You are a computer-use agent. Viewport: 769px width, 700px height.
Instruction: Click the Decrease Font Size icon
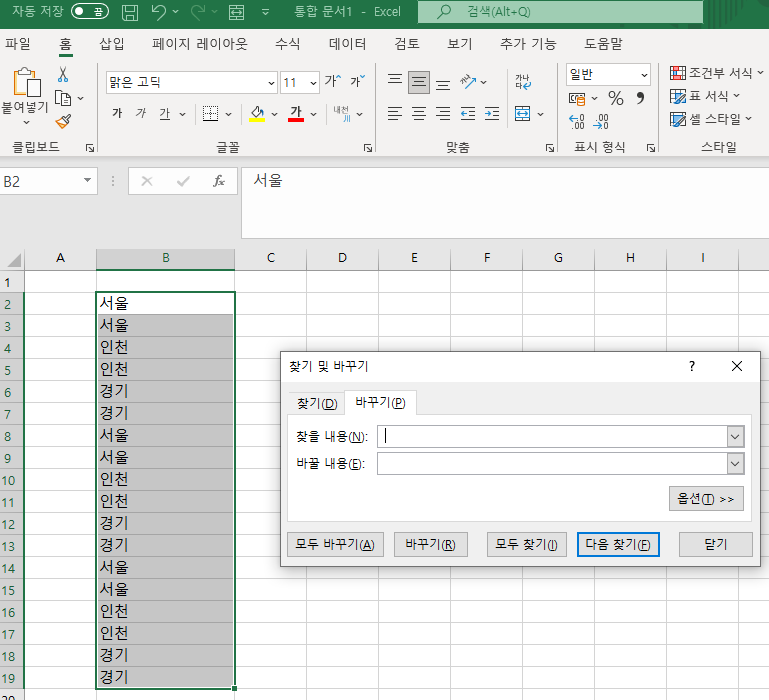358,80
